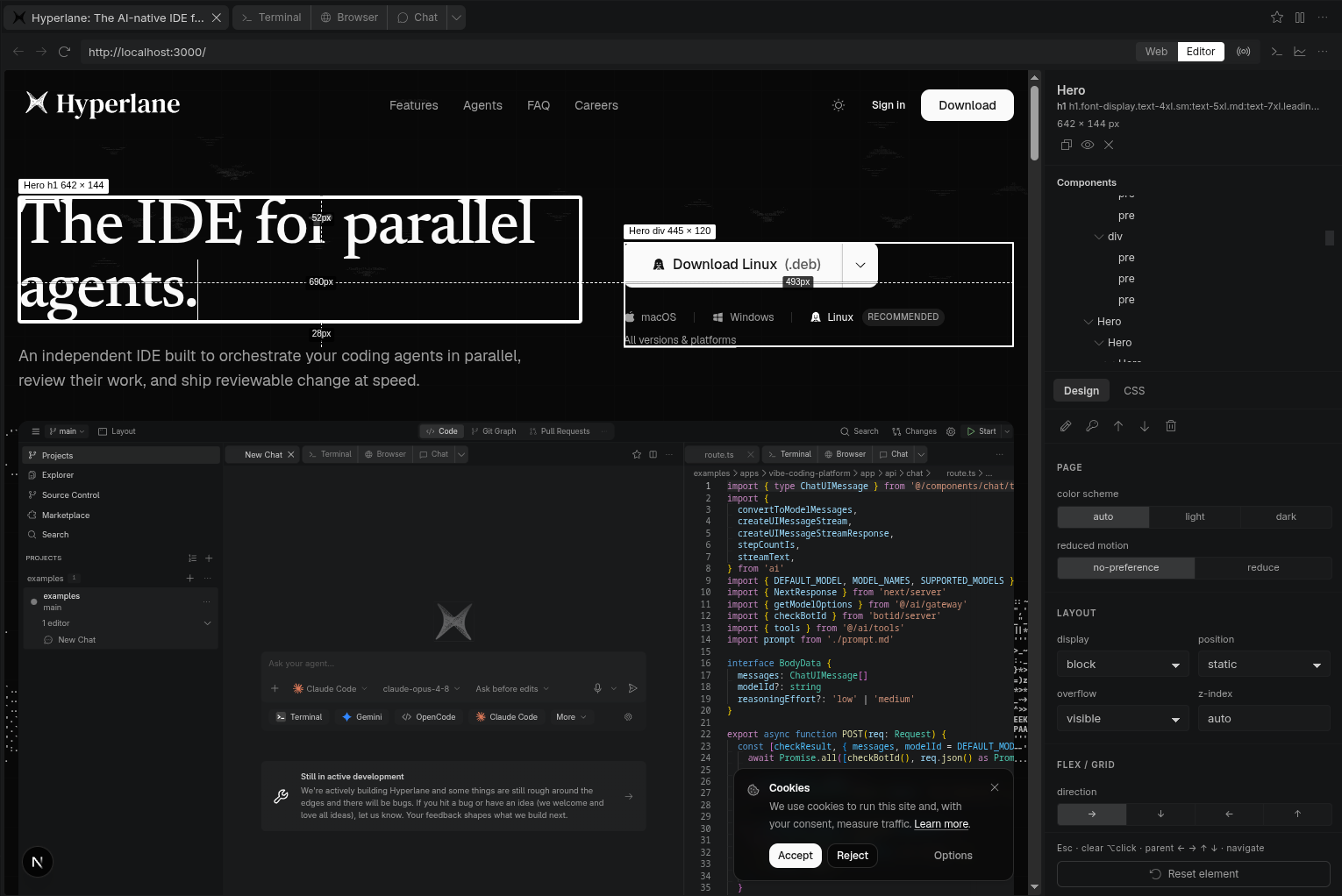Click the white Download button in header
Screen dimensions: 1342x896
(x=967, y=105)
